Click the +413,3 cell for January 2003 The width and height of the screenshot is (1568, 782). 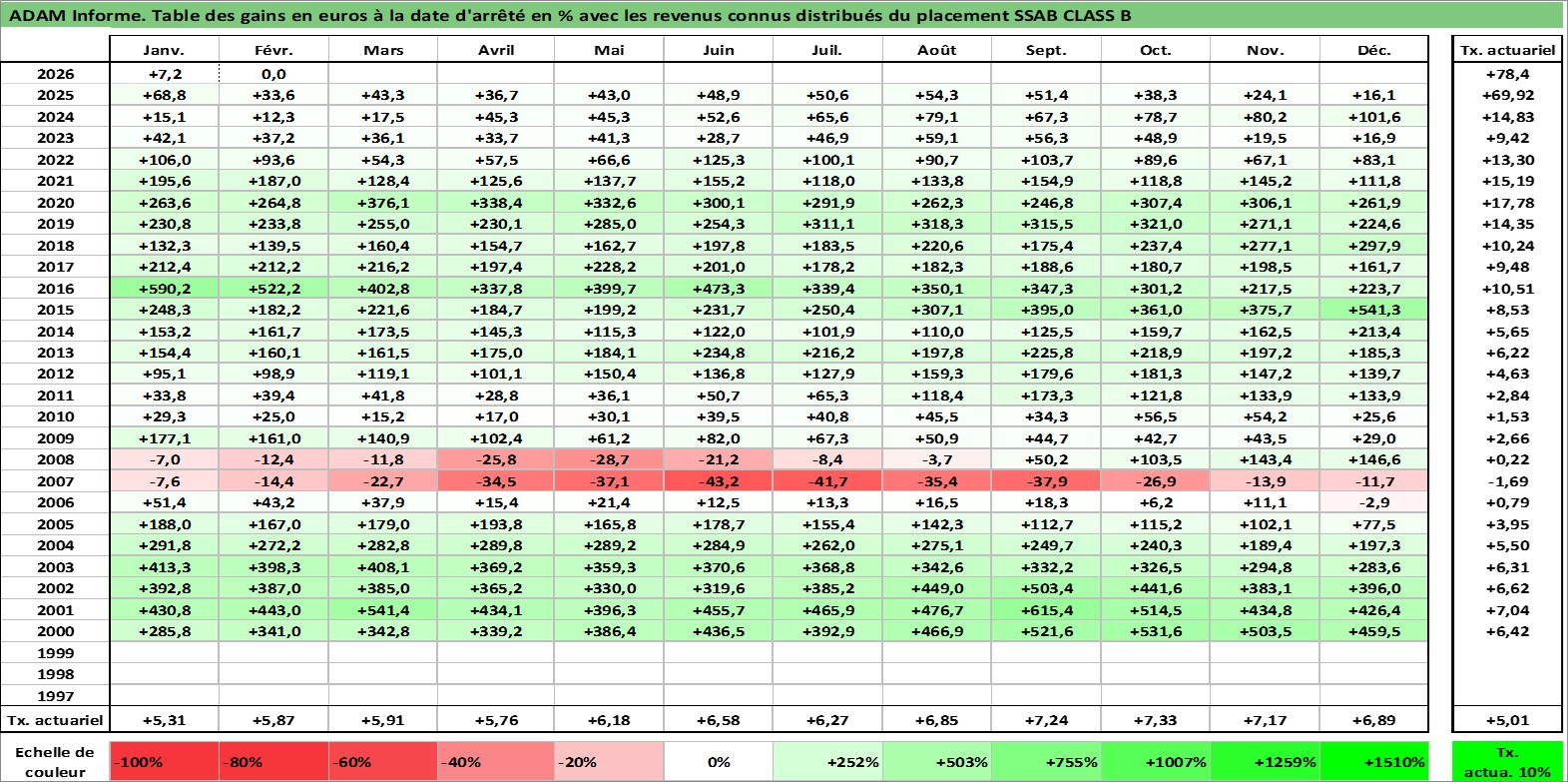165,567
